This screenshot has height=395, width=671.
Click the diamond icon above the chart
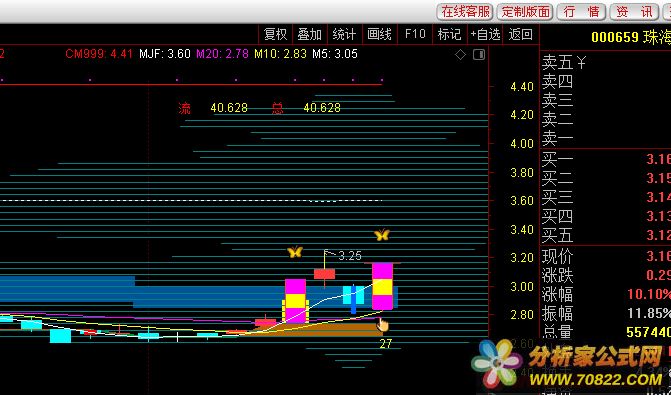460,55
